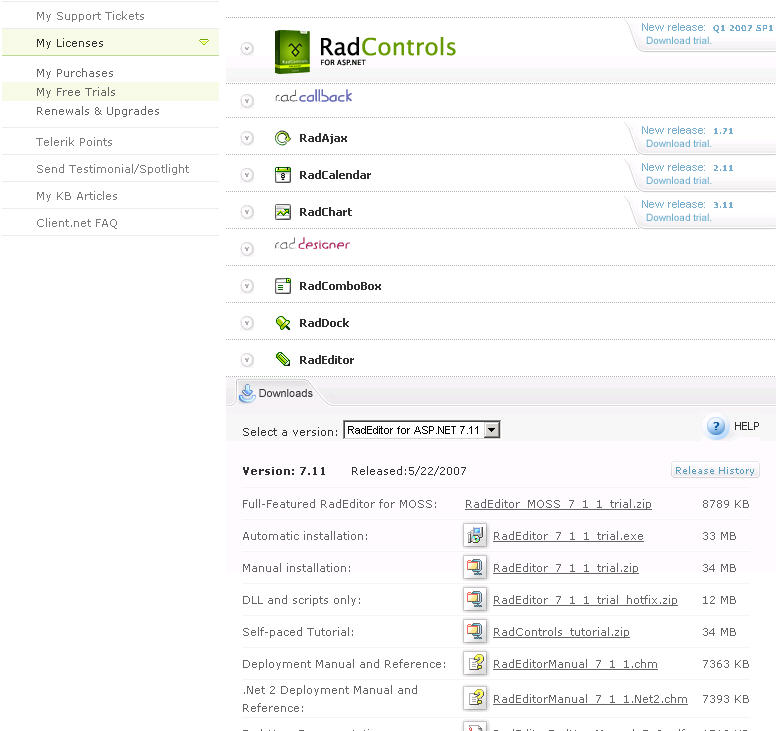Open the Select a version dropdown

pos(421,430)
